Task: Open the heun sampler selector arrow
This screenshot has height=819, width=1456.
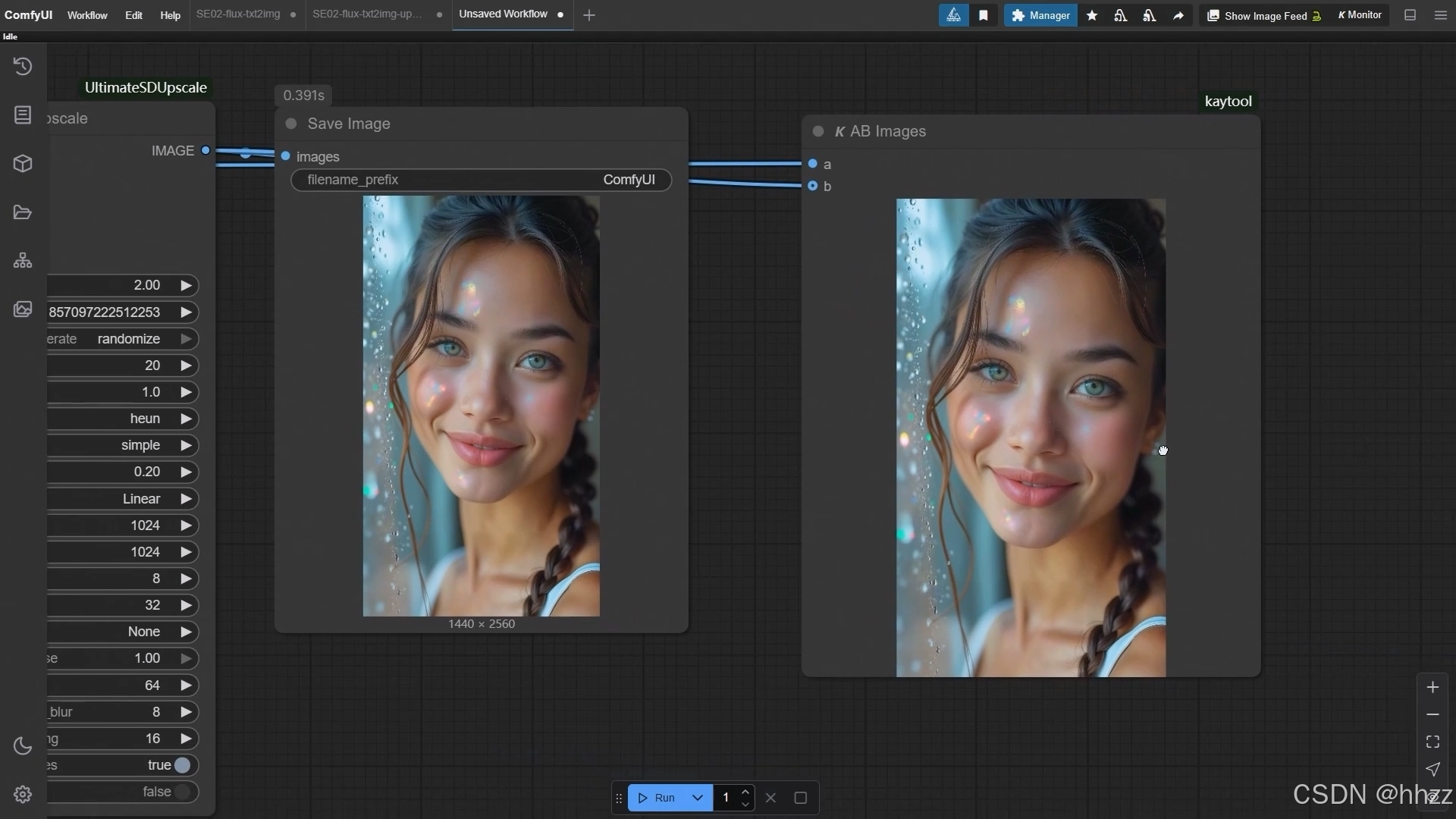Action: [x=186, y=419]
